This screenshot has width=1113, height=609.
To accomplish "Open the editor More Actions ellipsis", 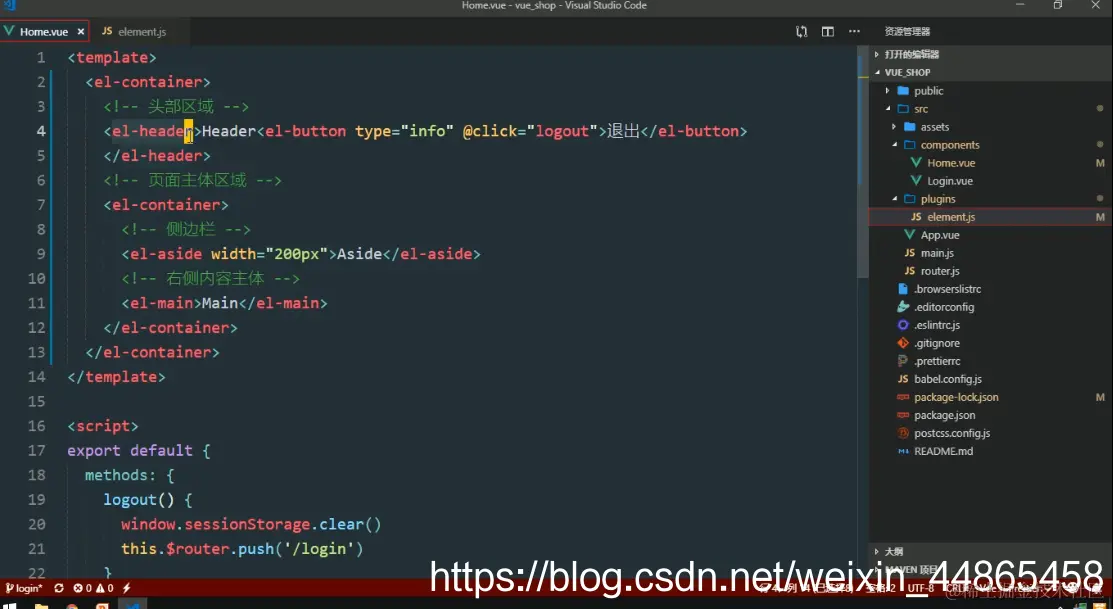I will pos(854,31).
